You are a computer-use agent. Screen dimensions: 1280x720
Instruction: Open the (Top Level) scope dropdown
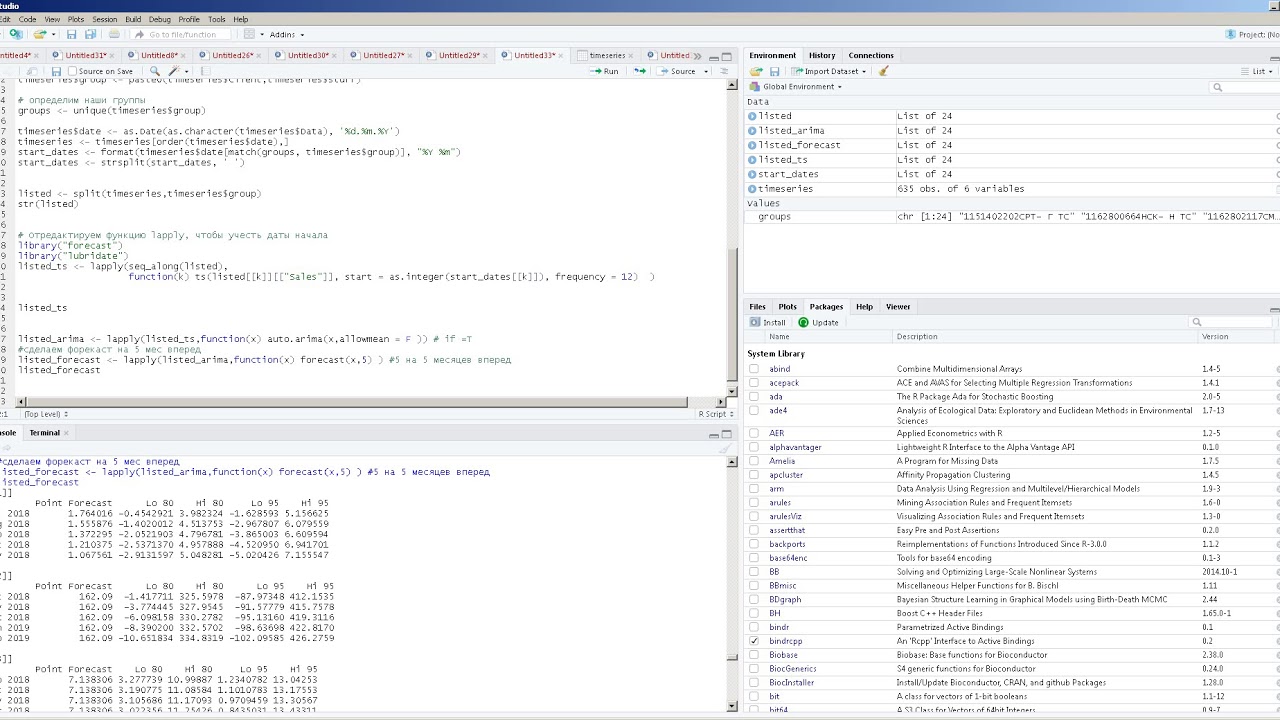(46, 413)
